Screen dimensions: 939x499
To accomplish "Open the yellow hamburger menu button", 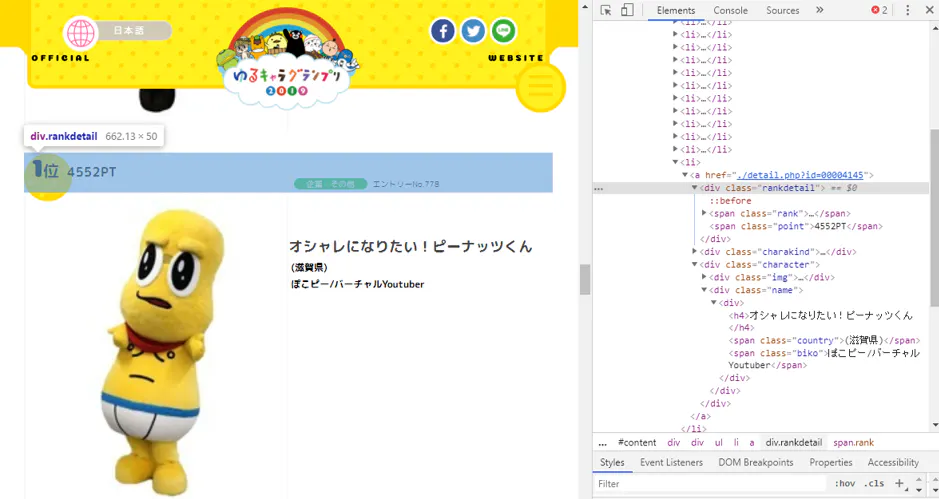I will [540, 87].
